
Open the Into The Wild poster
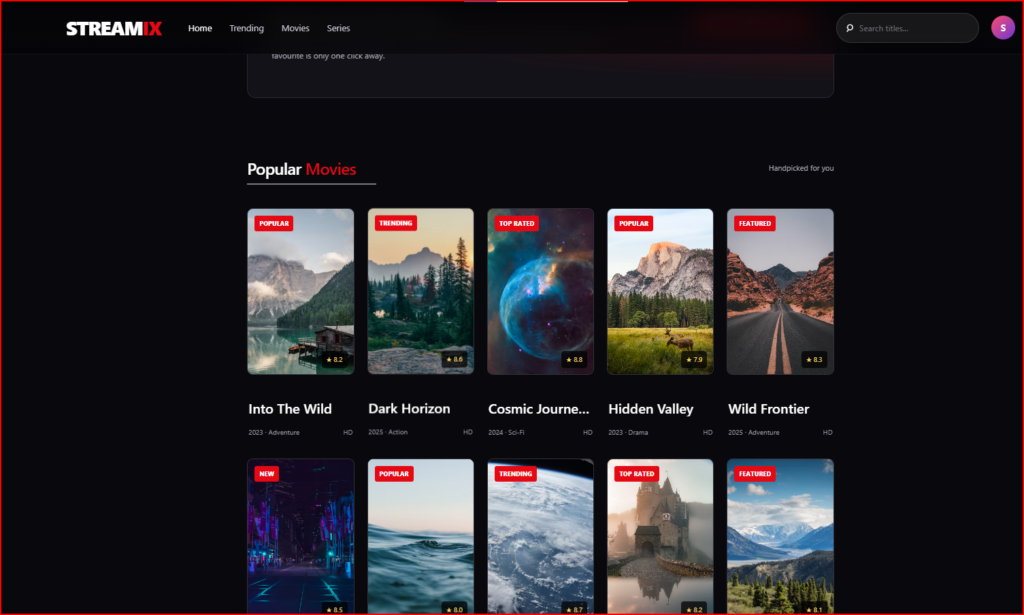pos(300,291)
